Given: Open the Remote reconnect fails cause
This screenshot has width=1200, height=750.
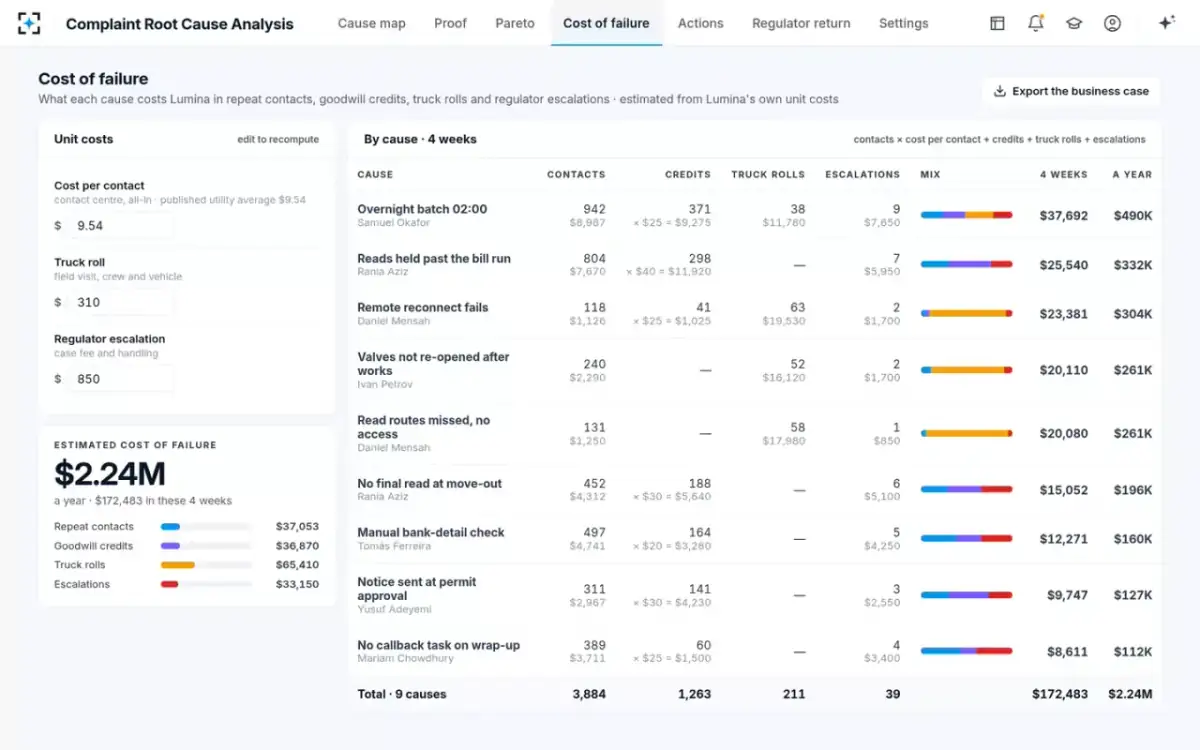Looking at the screenshot, I should coord(423,307).
